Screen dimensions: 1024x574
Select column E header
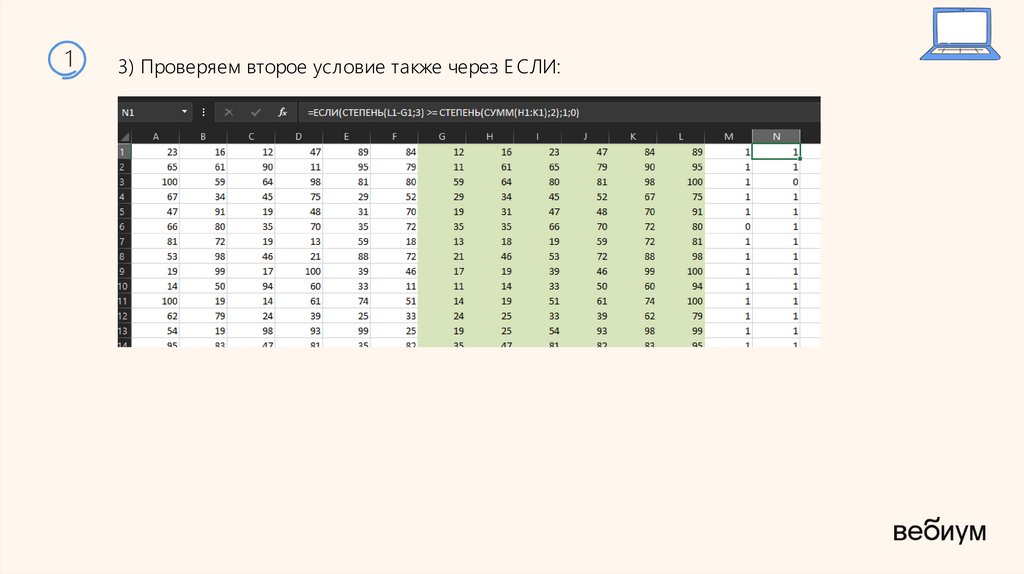pyautogui.click(x=346, y=136)
